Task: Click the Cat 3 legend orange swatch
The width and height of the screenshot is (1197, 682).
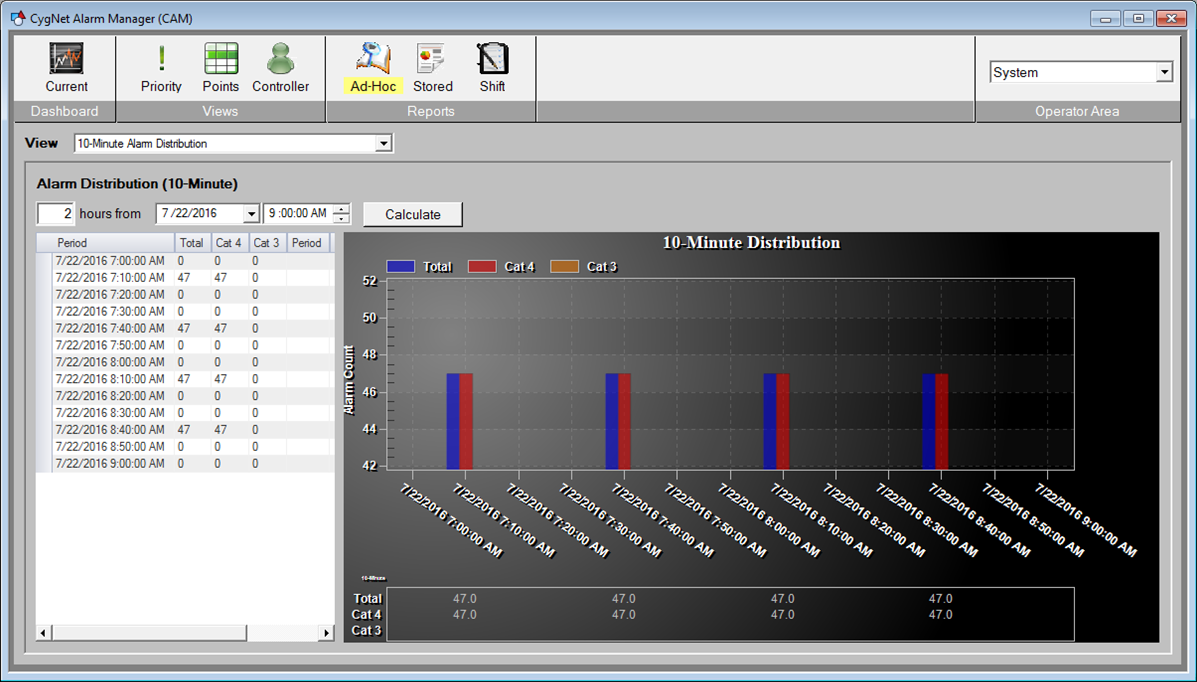Action: [x=565, y=267]
